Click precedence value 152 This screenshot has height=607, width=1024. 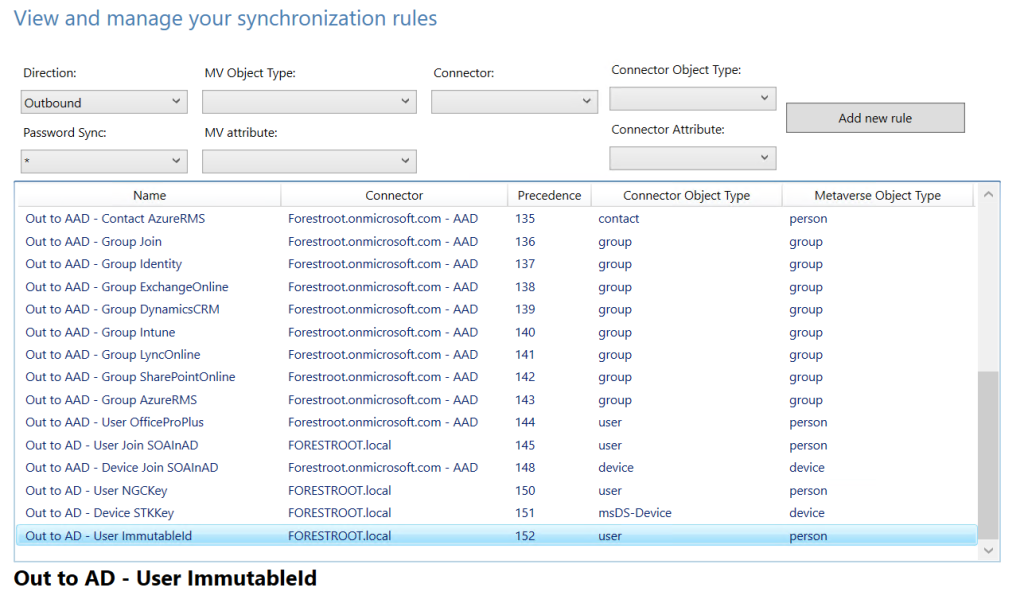525,536
